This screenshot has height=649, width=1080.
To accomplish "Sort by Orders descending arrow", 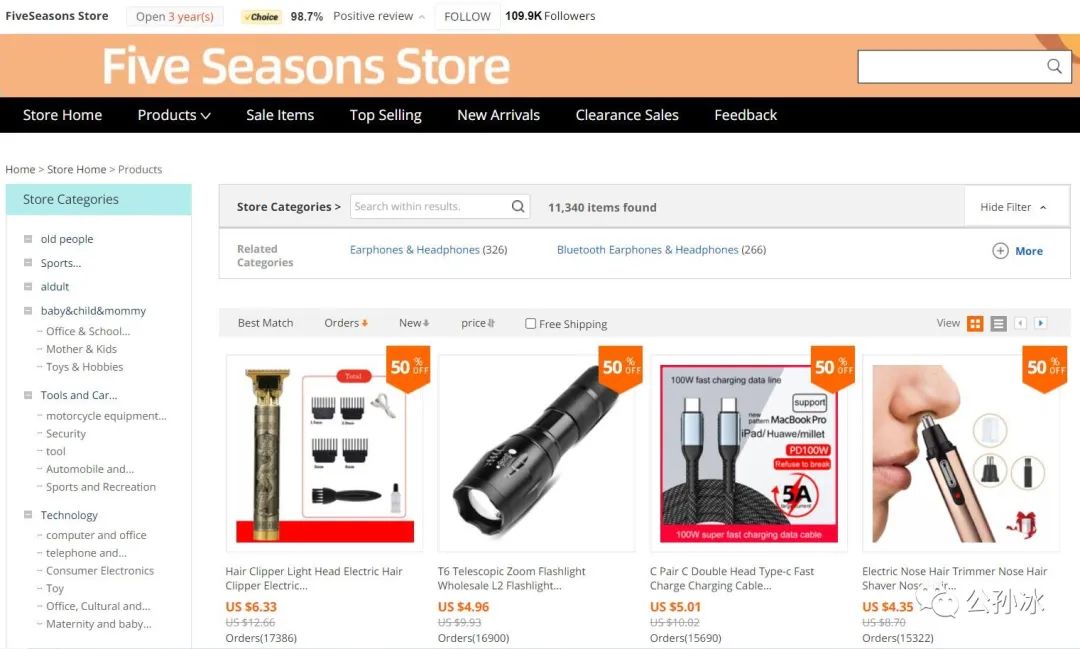I will (x=364, y=323).
